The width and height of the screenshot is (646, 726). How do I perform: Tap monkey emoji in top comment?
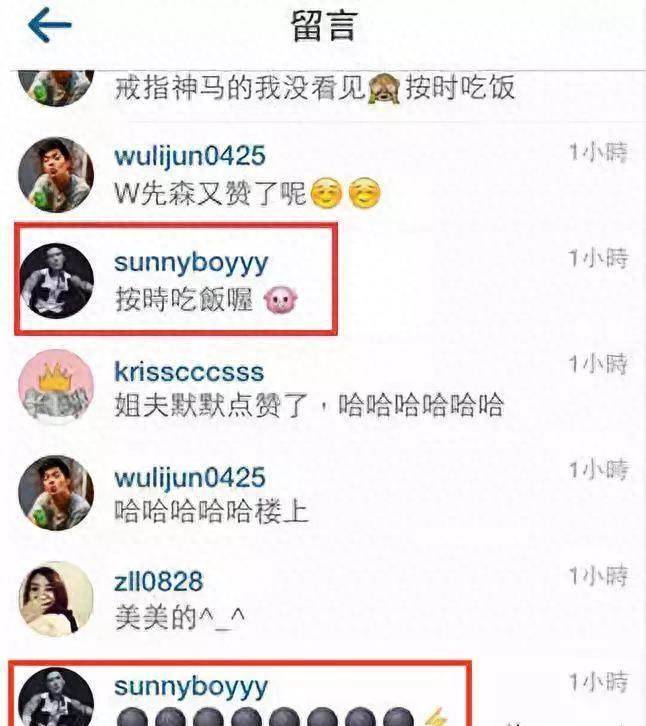pyautogui.click(x=384, y=89)
